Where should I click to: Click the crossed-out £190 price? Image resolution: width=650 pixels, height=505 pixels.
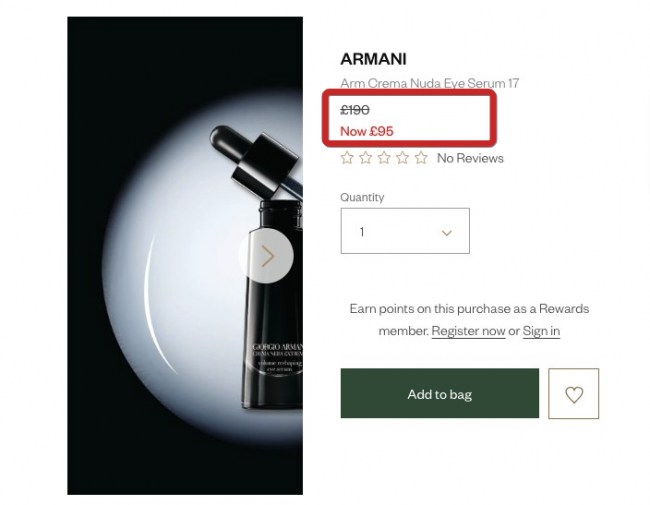pos(355,110)
